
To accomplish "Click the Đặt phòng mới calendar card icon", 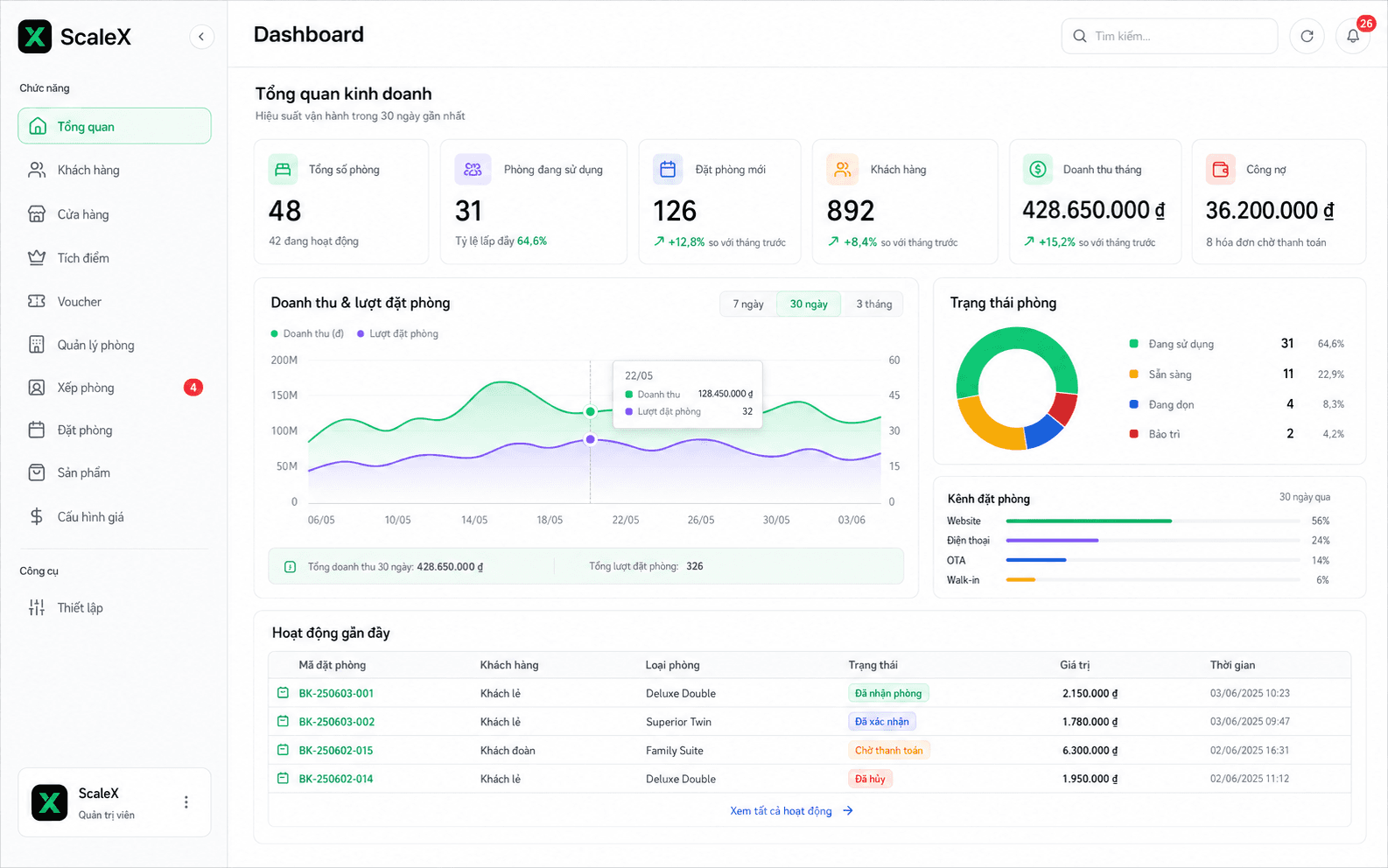I will [668, 170].
